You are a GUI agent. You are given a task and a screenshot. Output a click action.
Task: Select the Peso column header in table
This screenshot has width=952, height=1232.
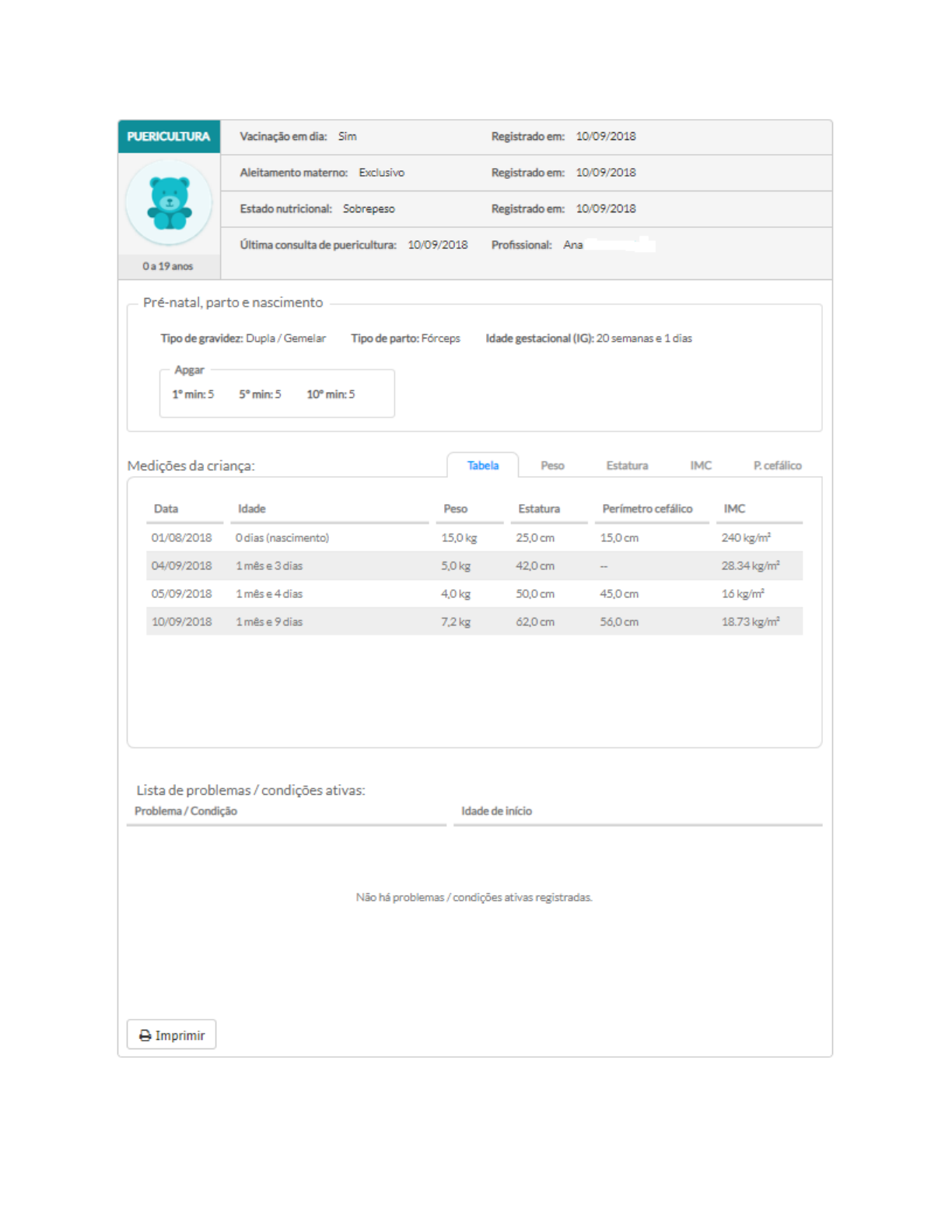click(x=455, y=509)
